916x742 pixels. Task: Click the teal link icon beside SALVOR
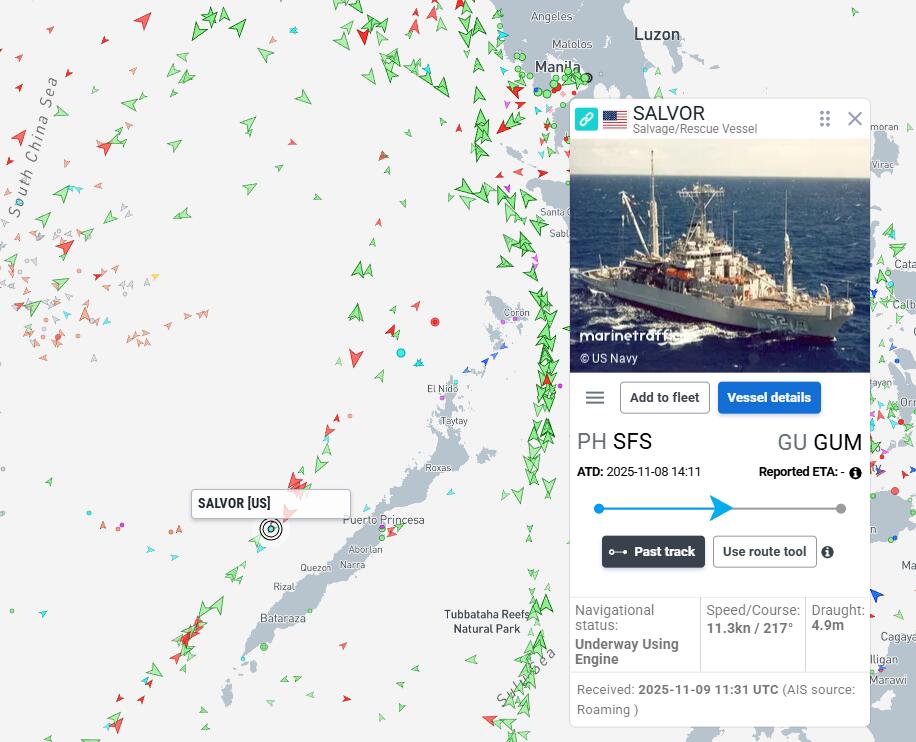click(x=586, y=119)
